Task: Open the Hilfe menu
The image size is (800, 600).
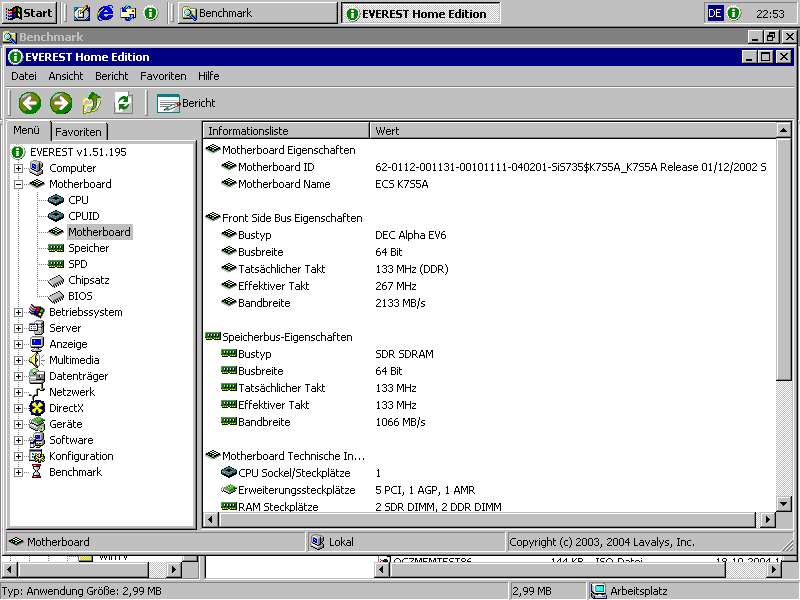Action: (x=209, y=76)
